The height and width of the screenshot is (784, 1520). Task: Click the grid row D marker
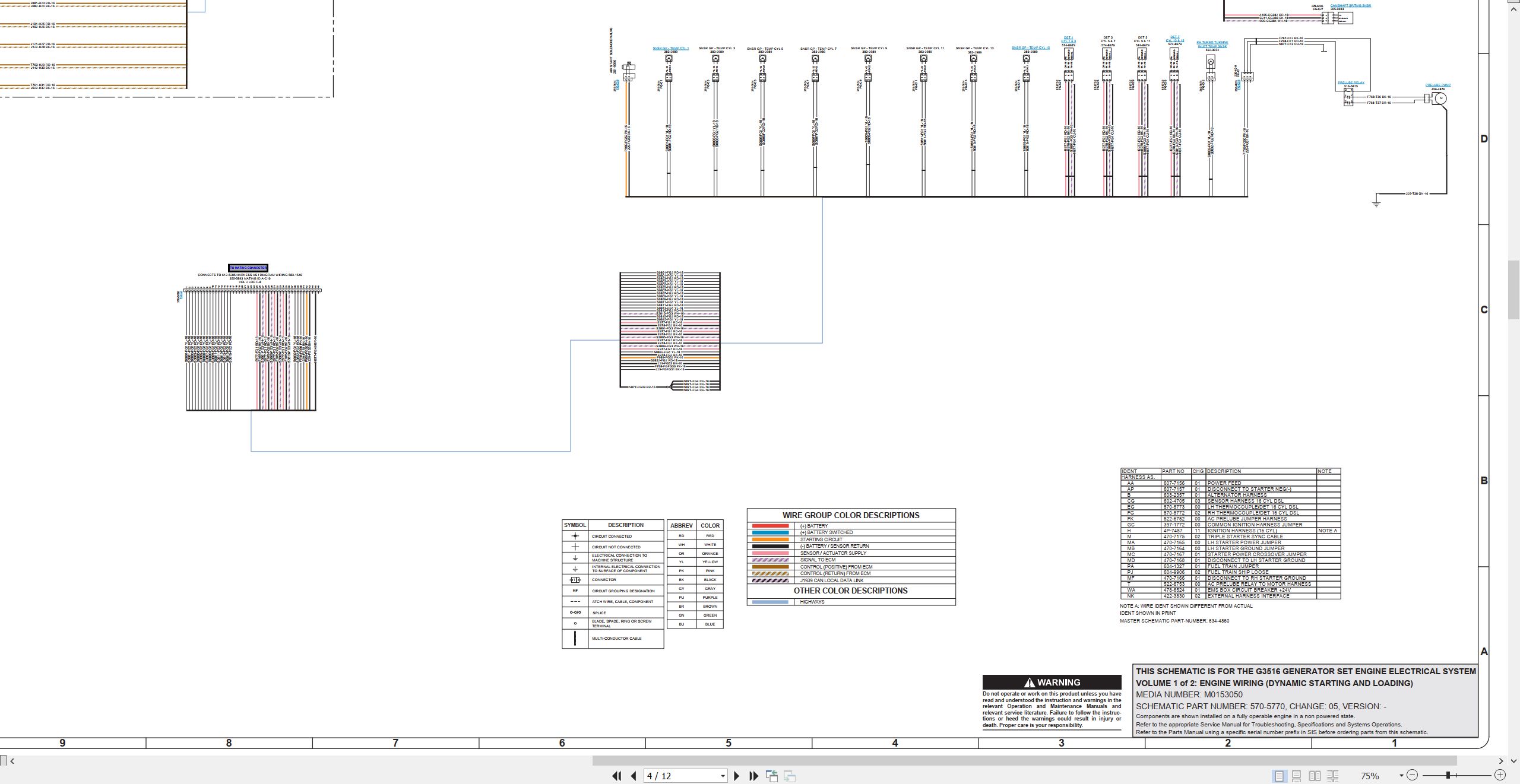point(1484,139)
